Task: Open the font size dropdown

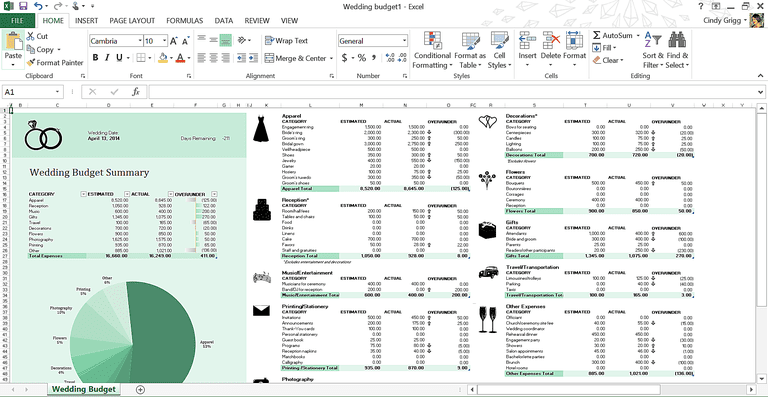Action: coord(164,41)
